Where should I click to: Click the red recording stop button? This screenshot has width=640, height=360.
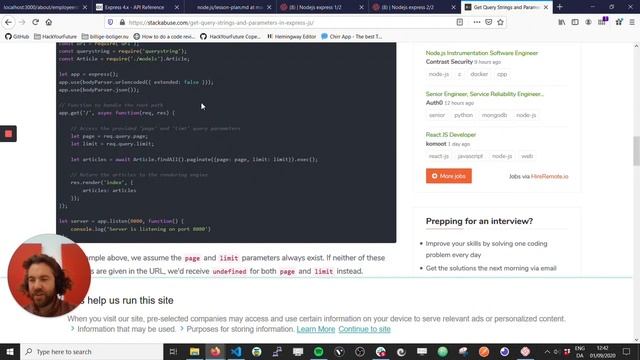8,133
